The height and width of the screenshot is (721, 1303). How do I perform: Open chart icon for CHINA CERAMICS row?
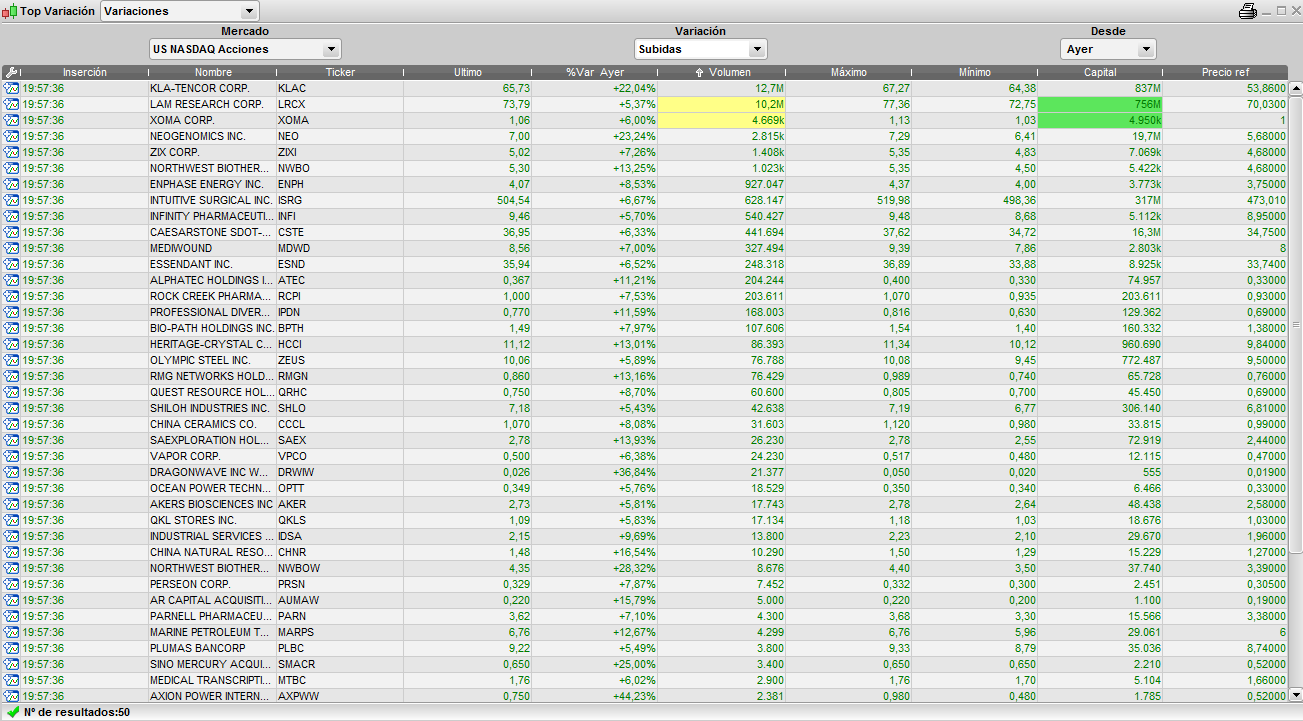pyautogui.click(x=11, y=424)
